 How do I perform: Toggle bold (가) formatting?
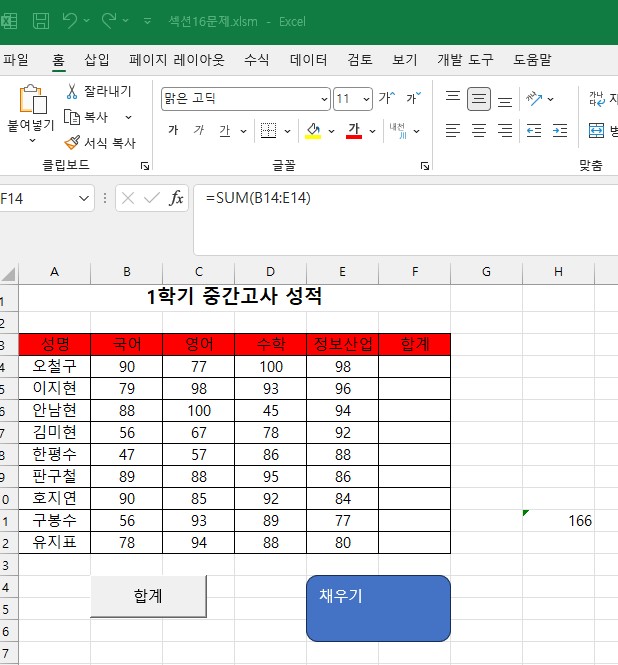(x=173, y=131)
